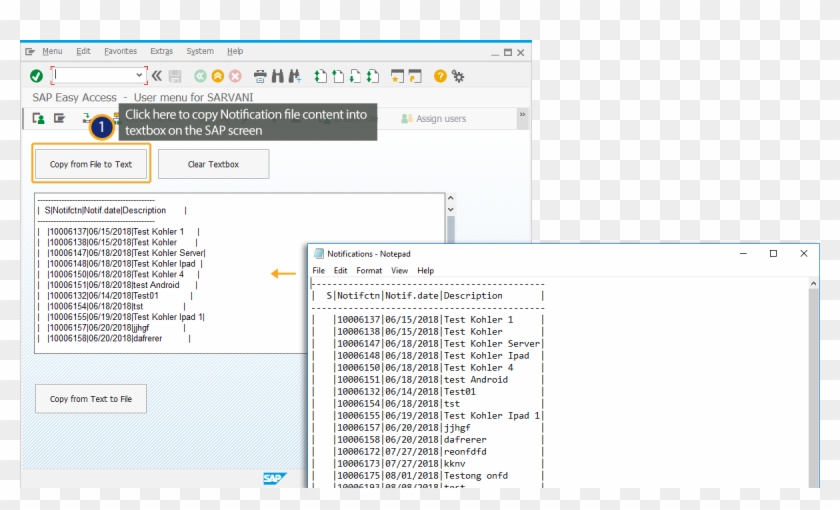The height and width of the screenshot is (510, 840).
Task: Click the Notepad scrollbar up arrow
Action: point(813,283)
